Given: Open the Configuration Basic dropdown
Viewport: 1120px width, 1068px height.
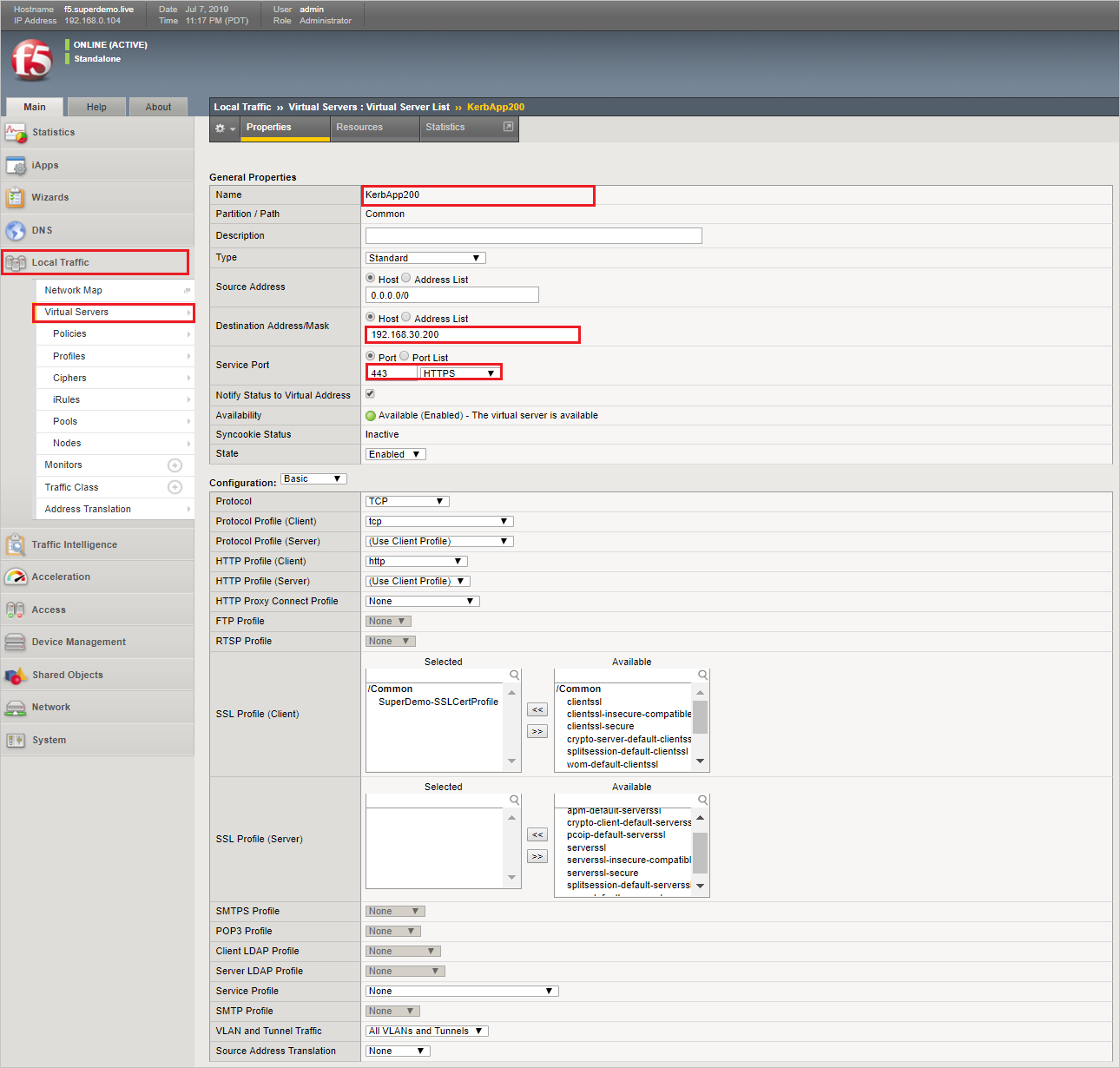Looking at the screenshot, I should pyautogui.click(x=313, y=478).
